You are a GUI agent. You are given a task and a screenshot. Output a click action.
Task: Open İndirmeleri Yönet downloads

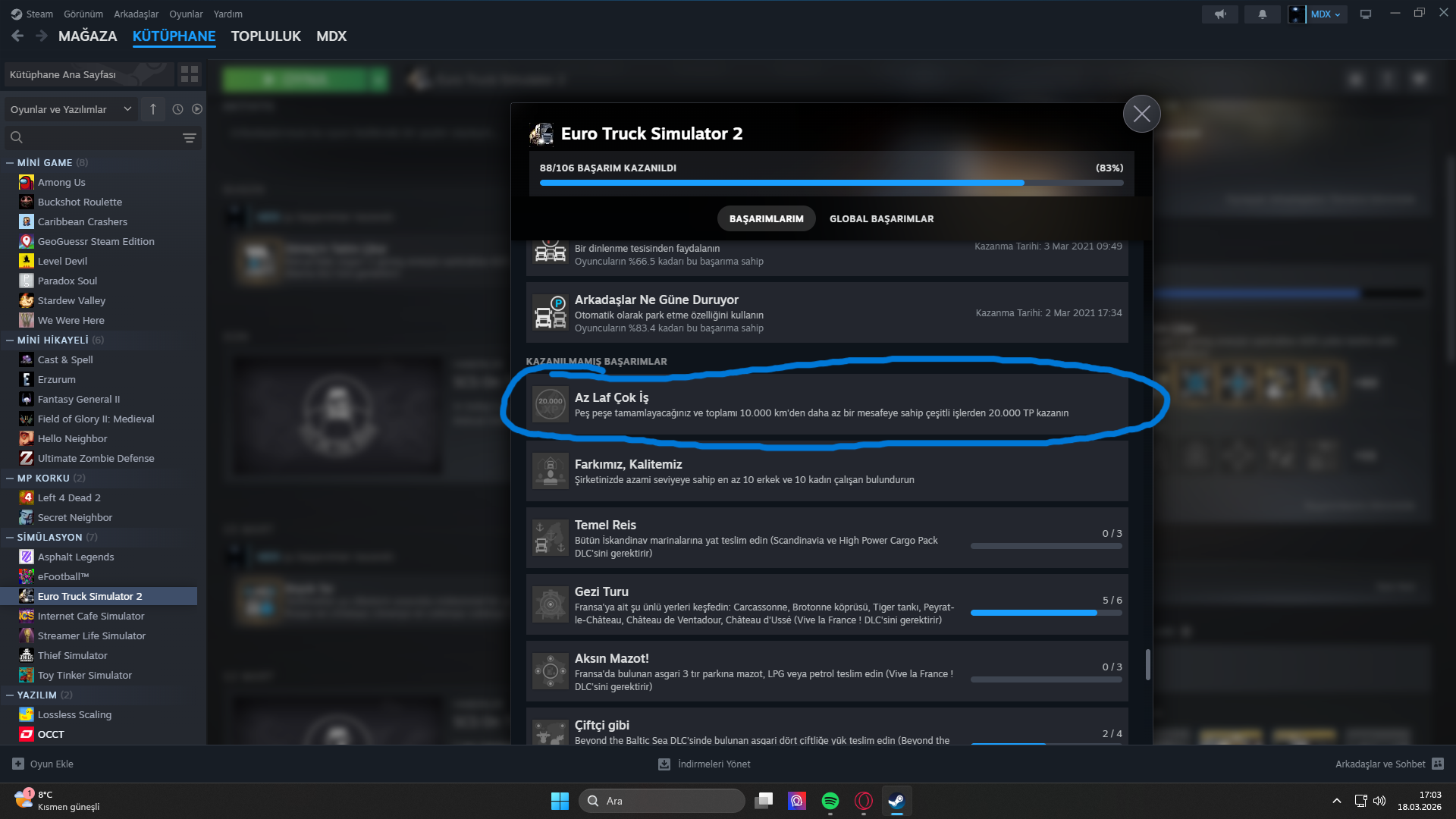(704, 764)
